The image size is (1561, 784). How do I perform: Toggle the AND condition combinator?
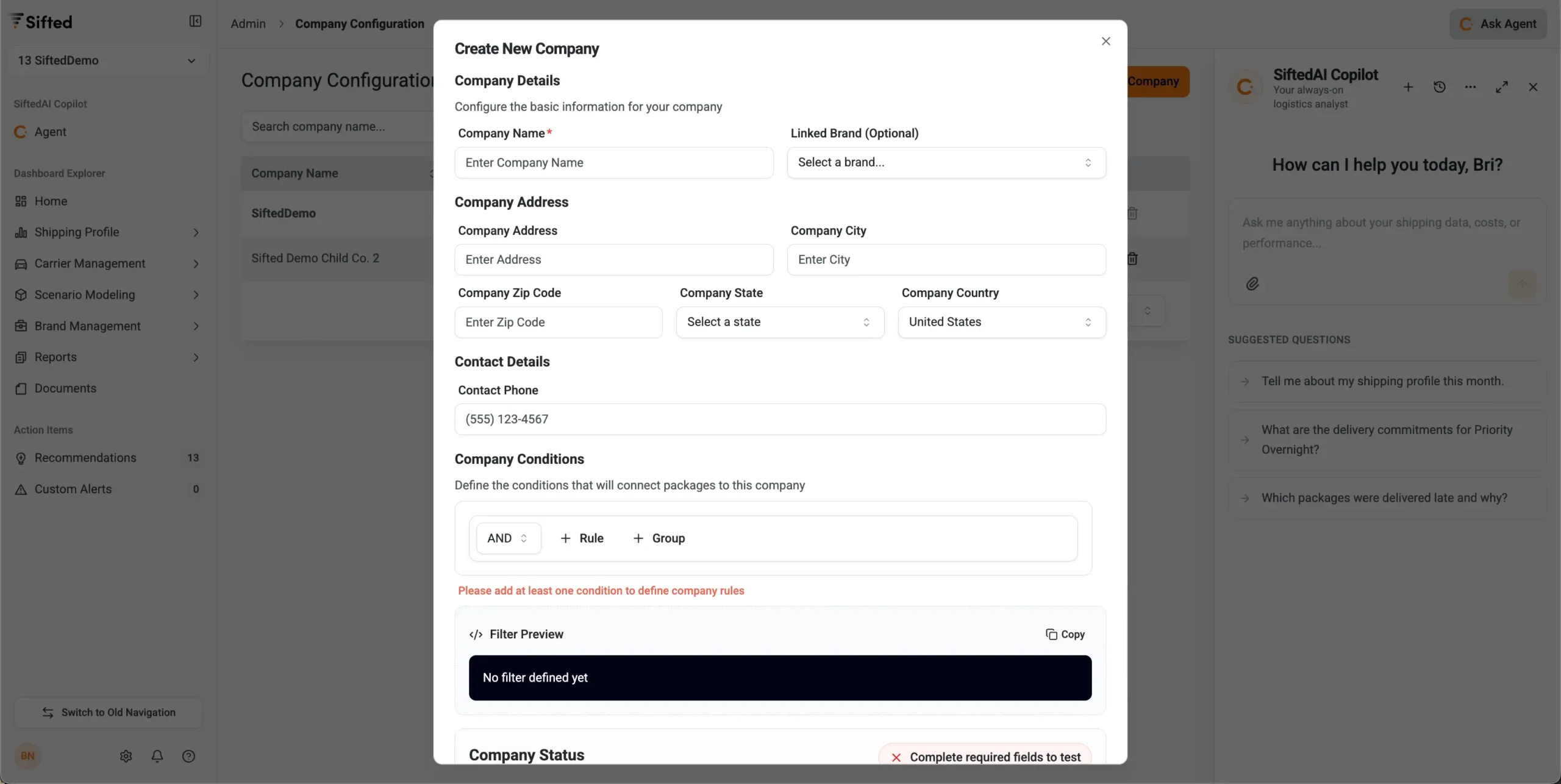coord(507,538)
